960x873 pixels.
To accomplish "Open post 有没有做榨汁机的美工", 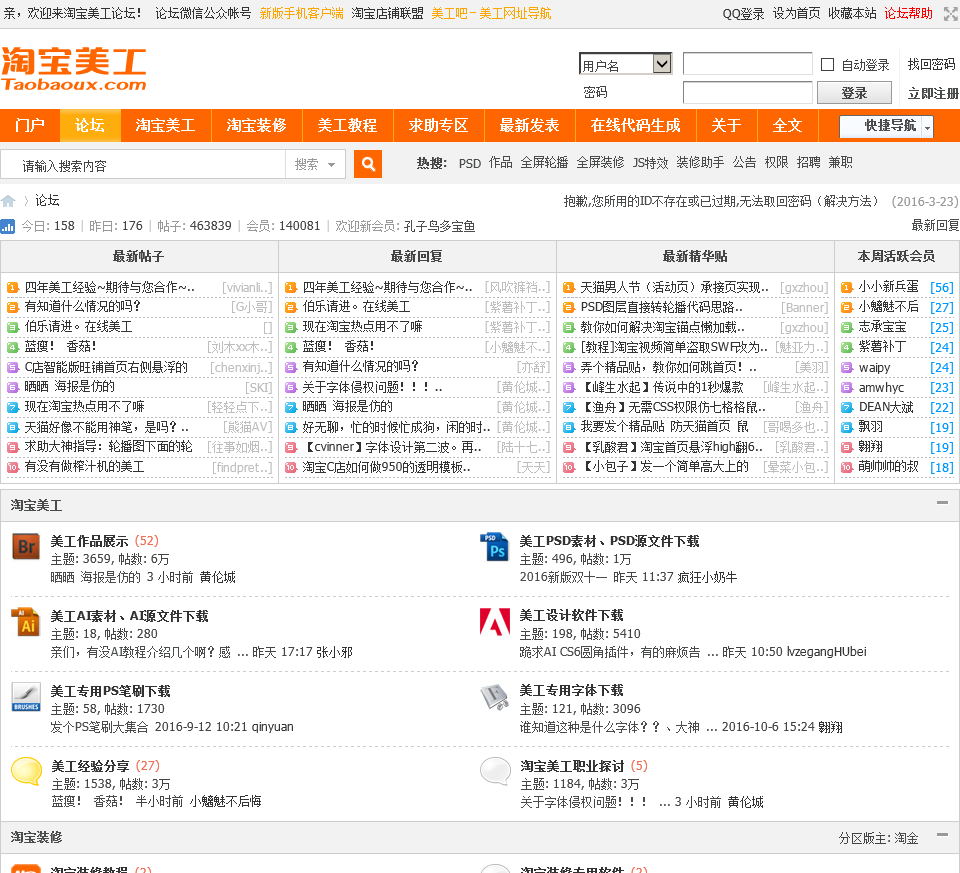I will click(x=84, y=466).
